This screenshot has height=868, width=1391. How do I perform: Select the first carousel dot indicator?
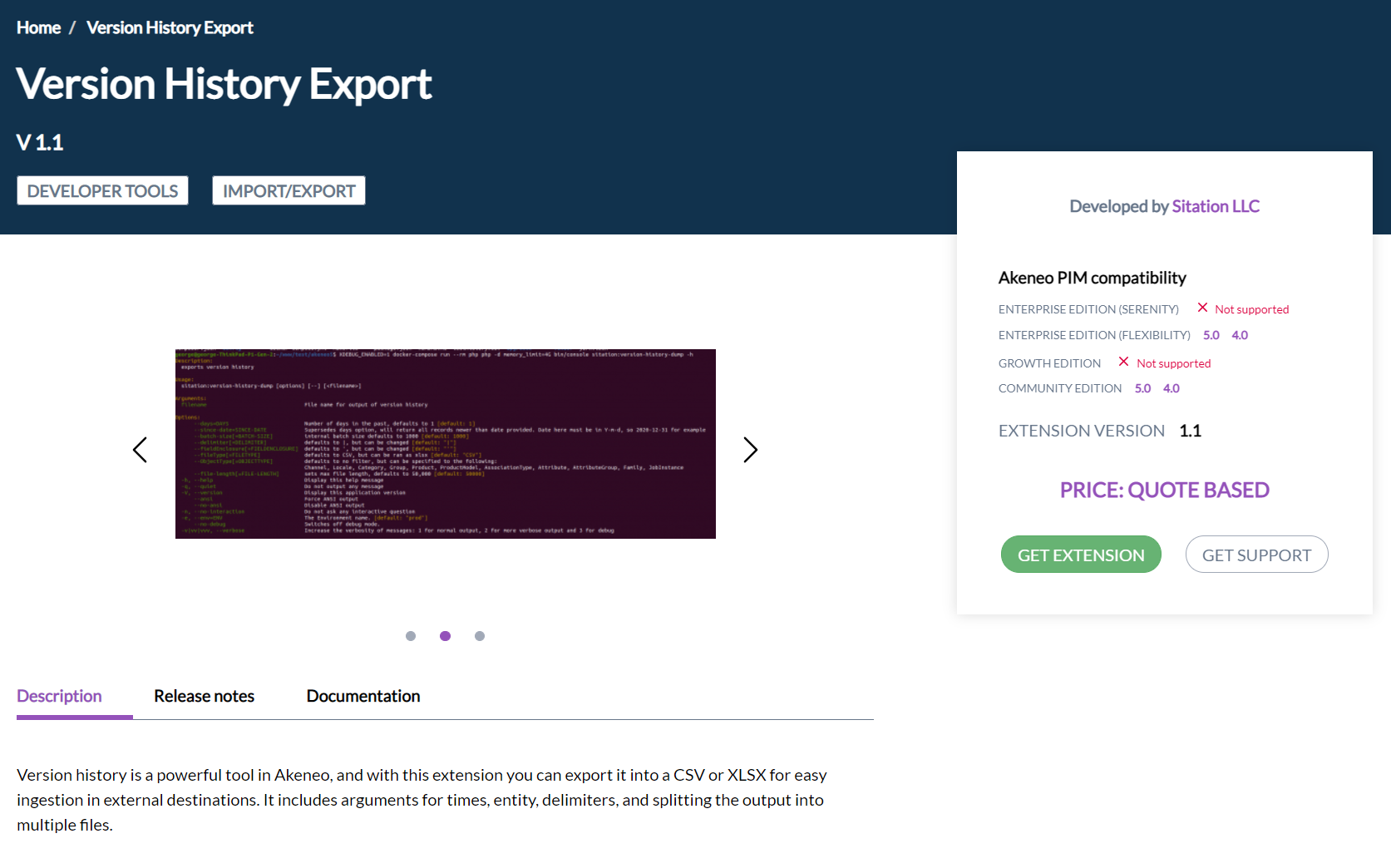coord(411,636)
